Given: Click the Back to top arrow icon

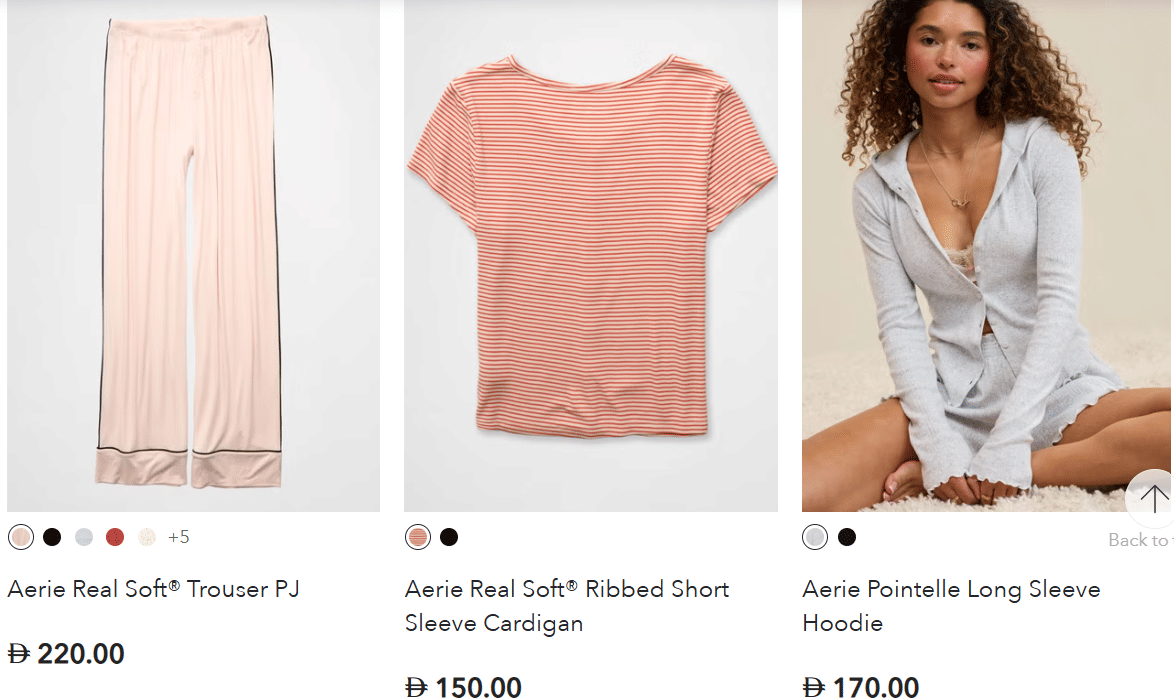Looking at the screenshot, I should (x=1152, y=498).
